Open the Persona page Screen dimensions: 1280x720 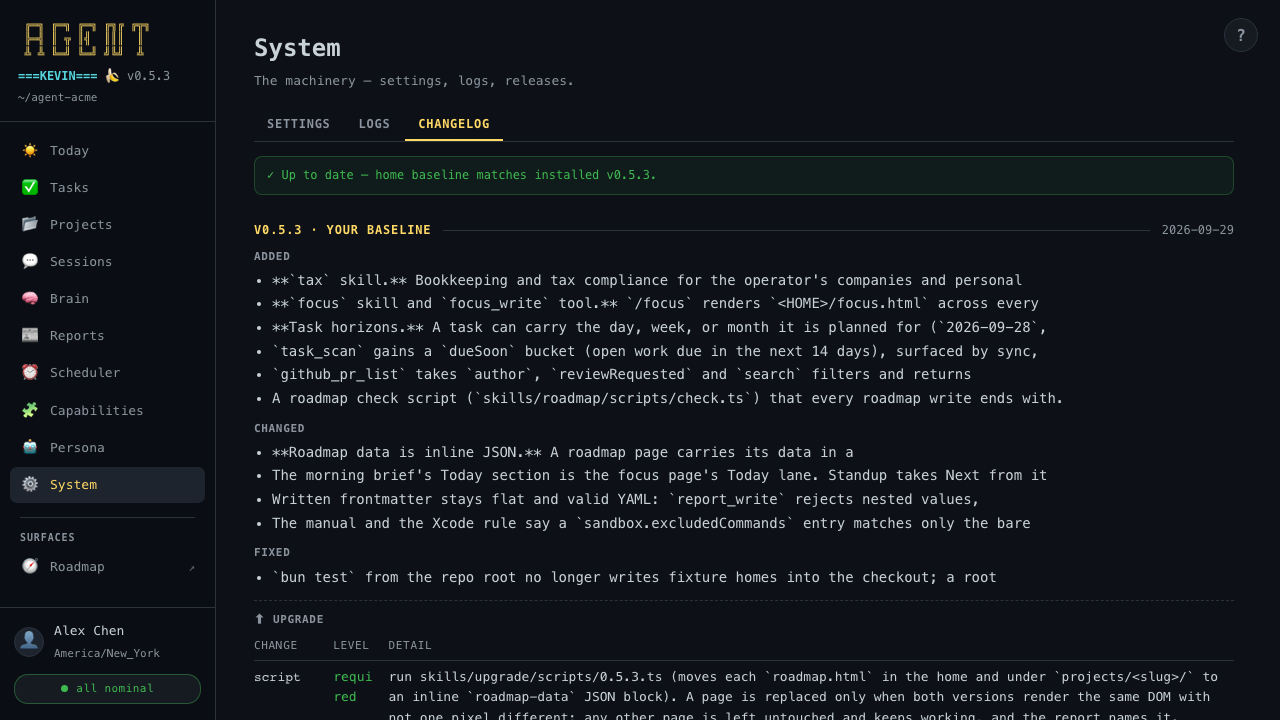[107, 447]
